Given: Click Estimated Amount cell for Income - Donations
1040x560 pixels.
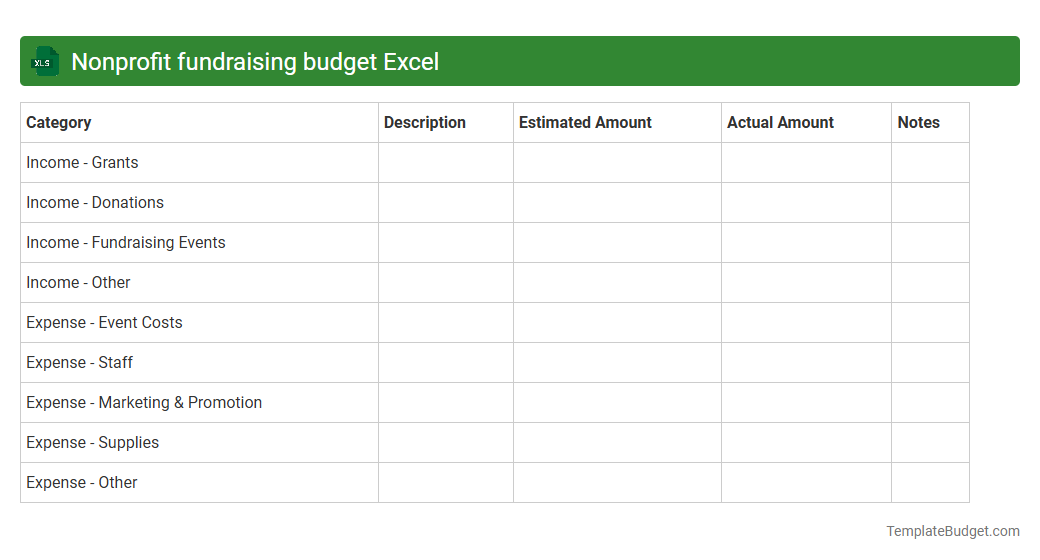Looking at the screenshot, I should [x=618, y=202].
